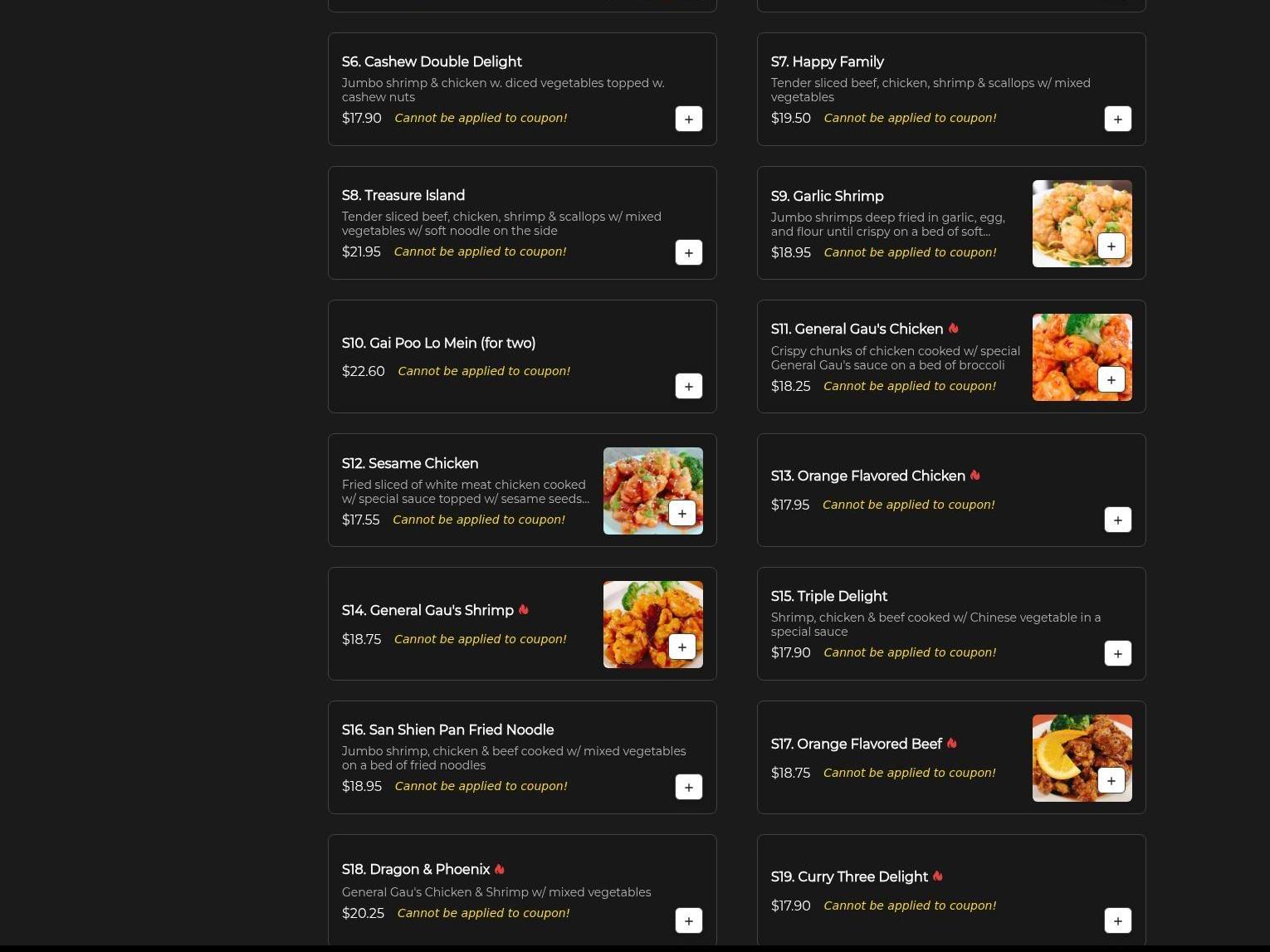
Task: Add S18. Dragon & Phoenix plus icon
Action: [x=689, y=920]
